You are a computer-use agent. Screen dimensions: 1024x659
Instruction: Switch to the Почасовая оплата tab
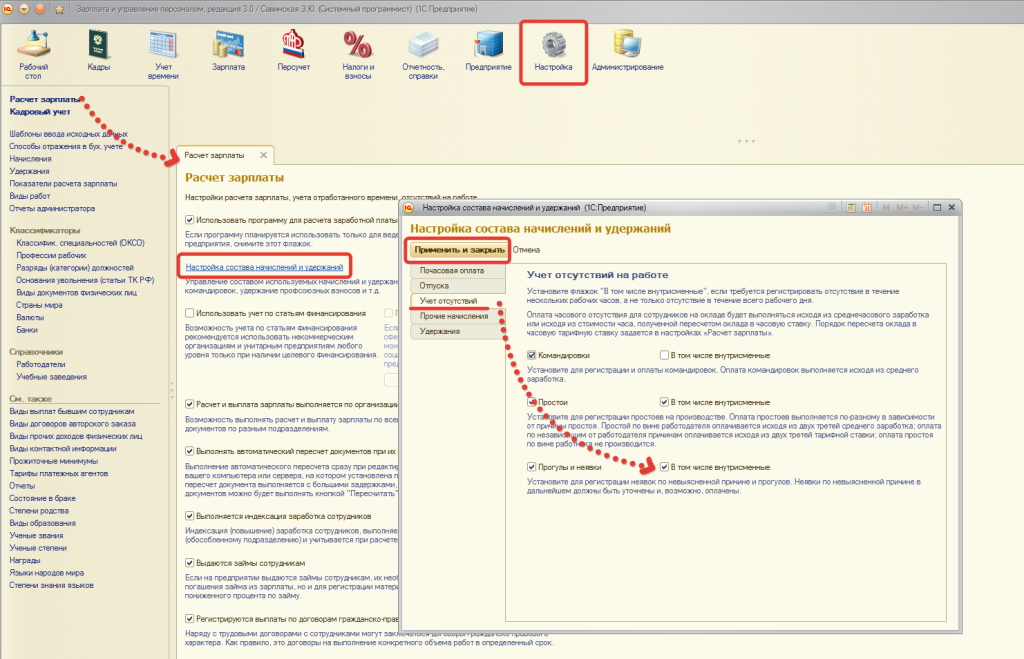point(458,270)
